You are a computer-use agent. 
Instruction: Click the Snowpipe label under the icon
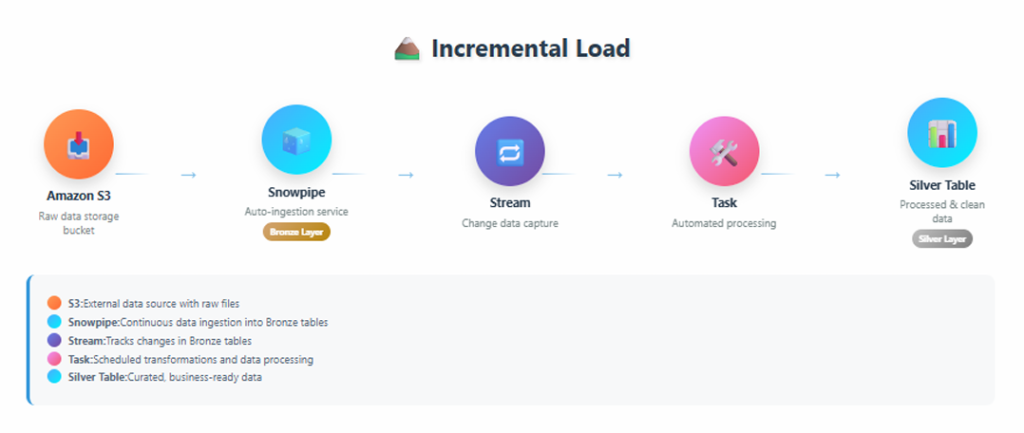click(296, 192)
